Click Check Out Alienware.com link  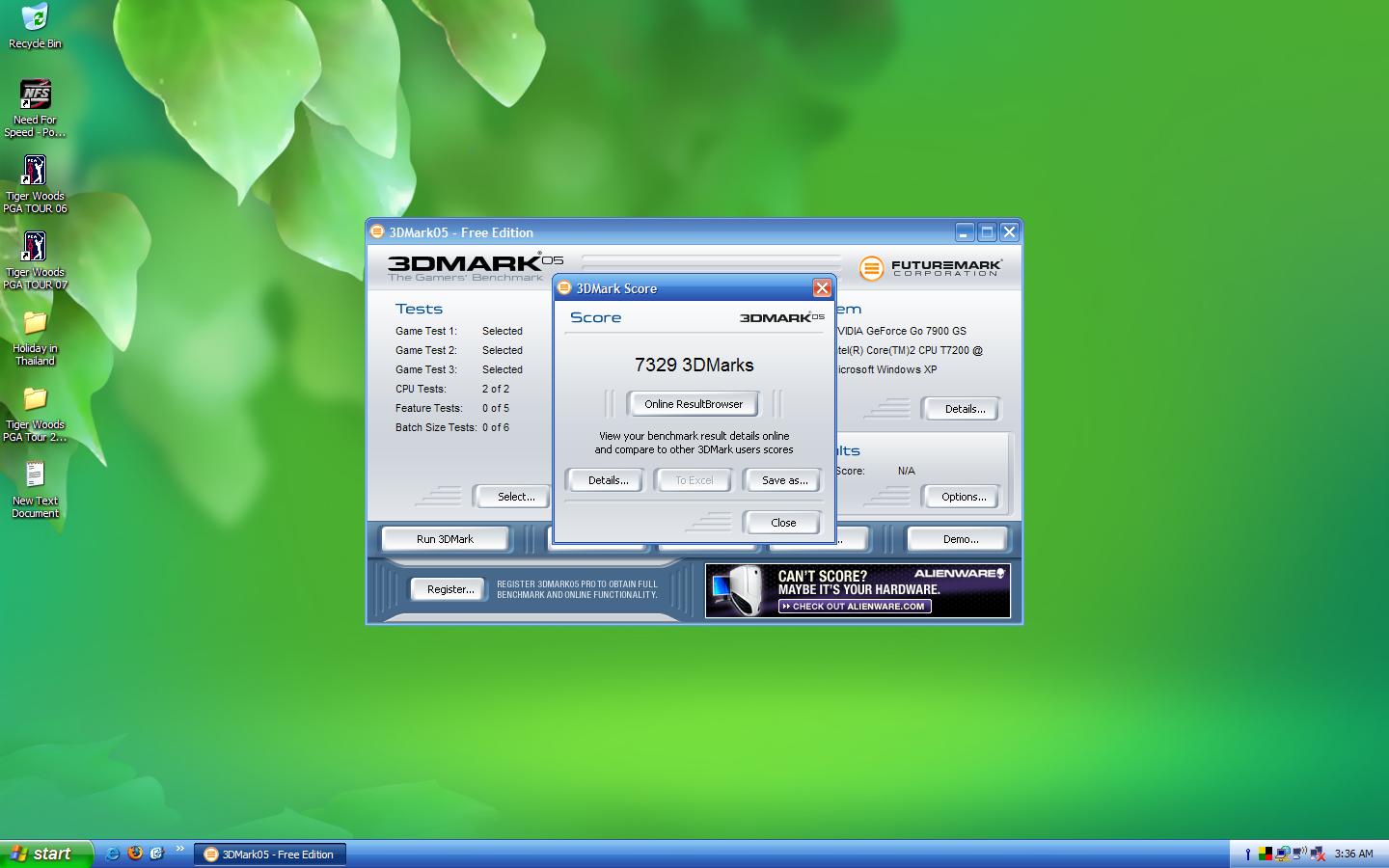coord(855,606)
